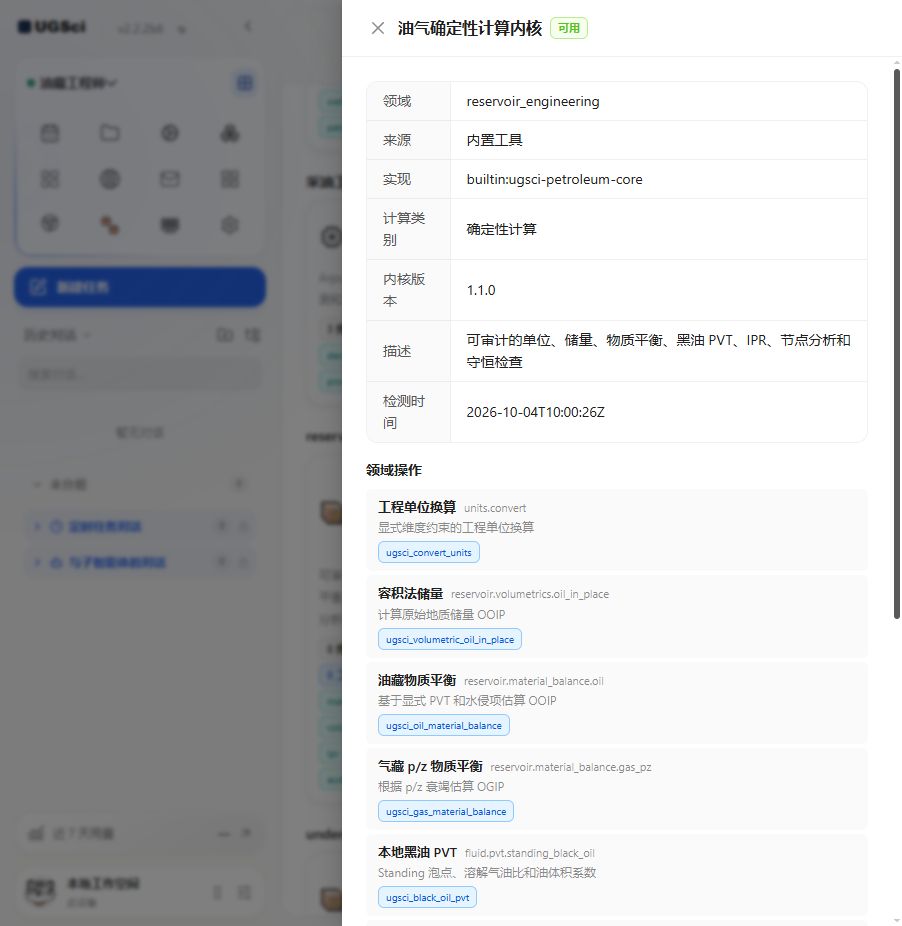Click the 计算原始地质储量 OOIP description
This screenshot has width=902, height=926.
442,615
